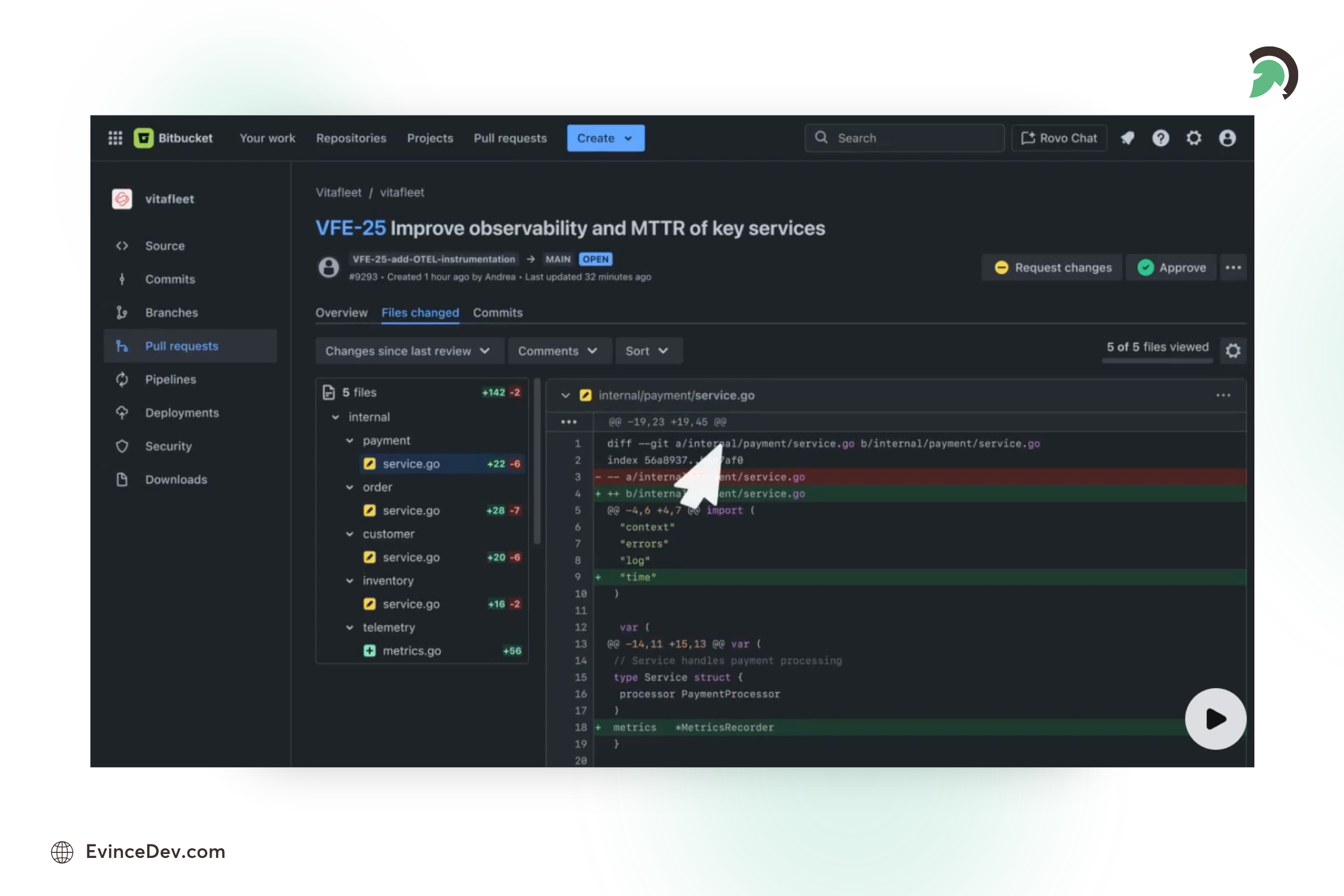Screen dimensions: 1344x896
Task: Open the top bar settings gear
Action: [x=1194, y=138]
